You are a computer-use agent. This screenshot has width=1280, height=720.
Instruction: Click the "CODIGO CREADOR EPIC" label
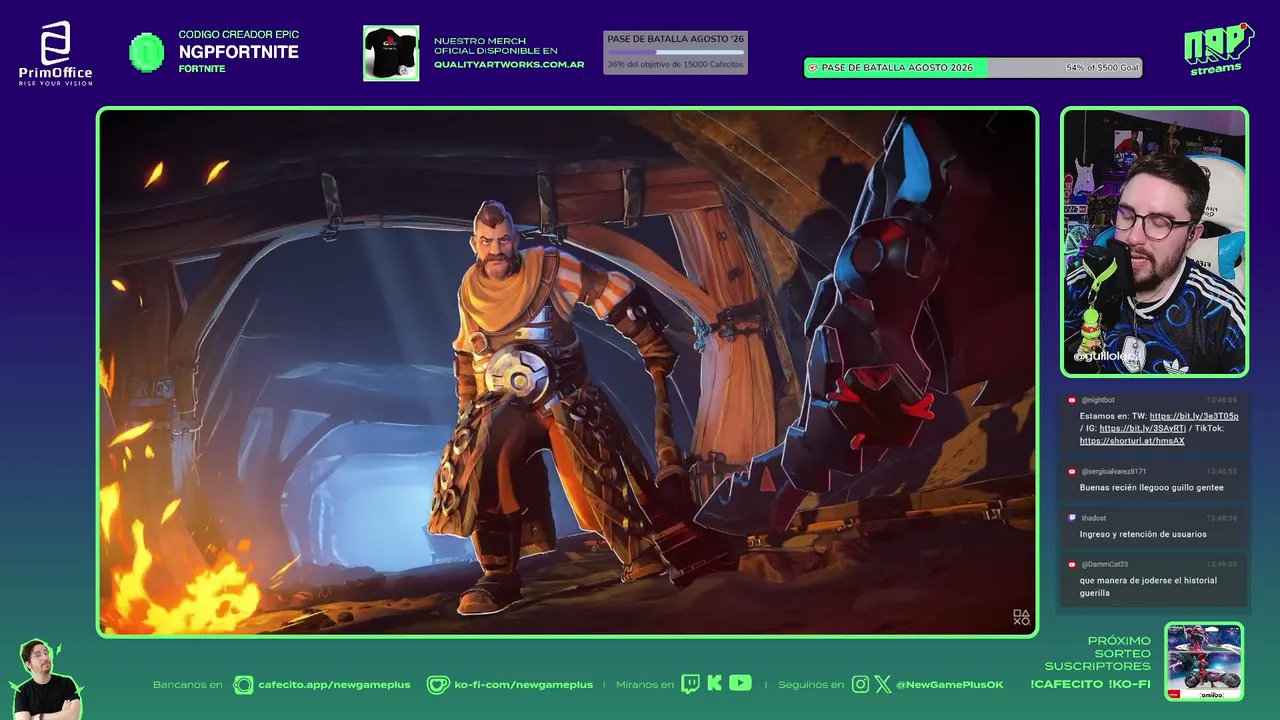[x=239, y=35]
